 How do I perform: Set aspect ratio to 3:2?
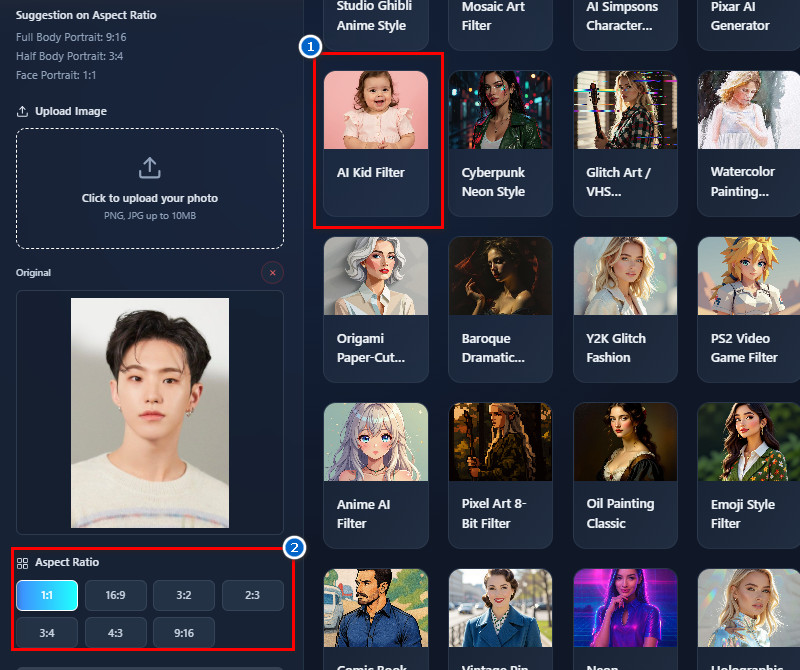[184, 595]
